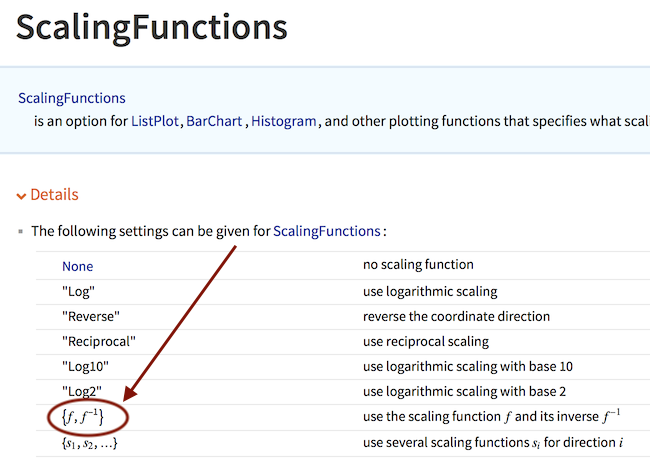This screenshot has width=650, height=474.
Task: Select the "Reverse" setting entry
Action: pyautogui.click(x=91, y=316)
